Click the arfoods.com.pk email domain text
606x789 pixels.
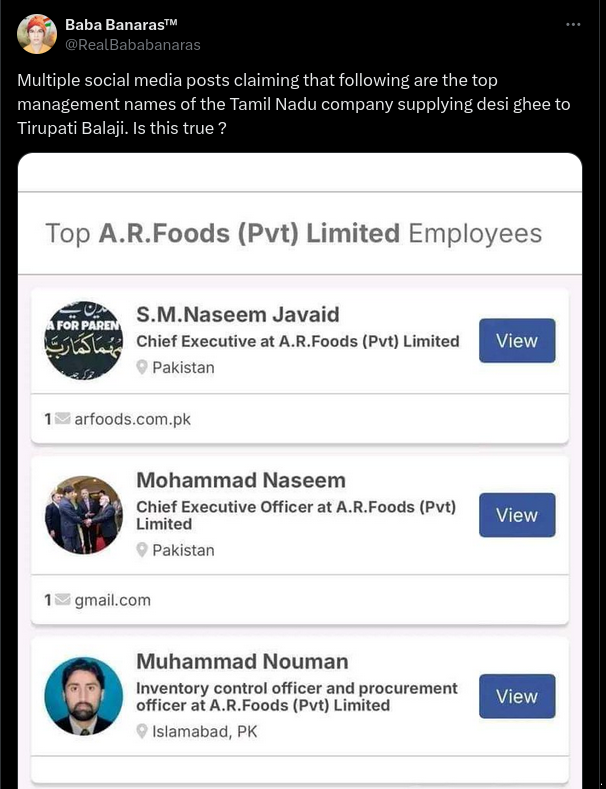[x=132, y=419]
